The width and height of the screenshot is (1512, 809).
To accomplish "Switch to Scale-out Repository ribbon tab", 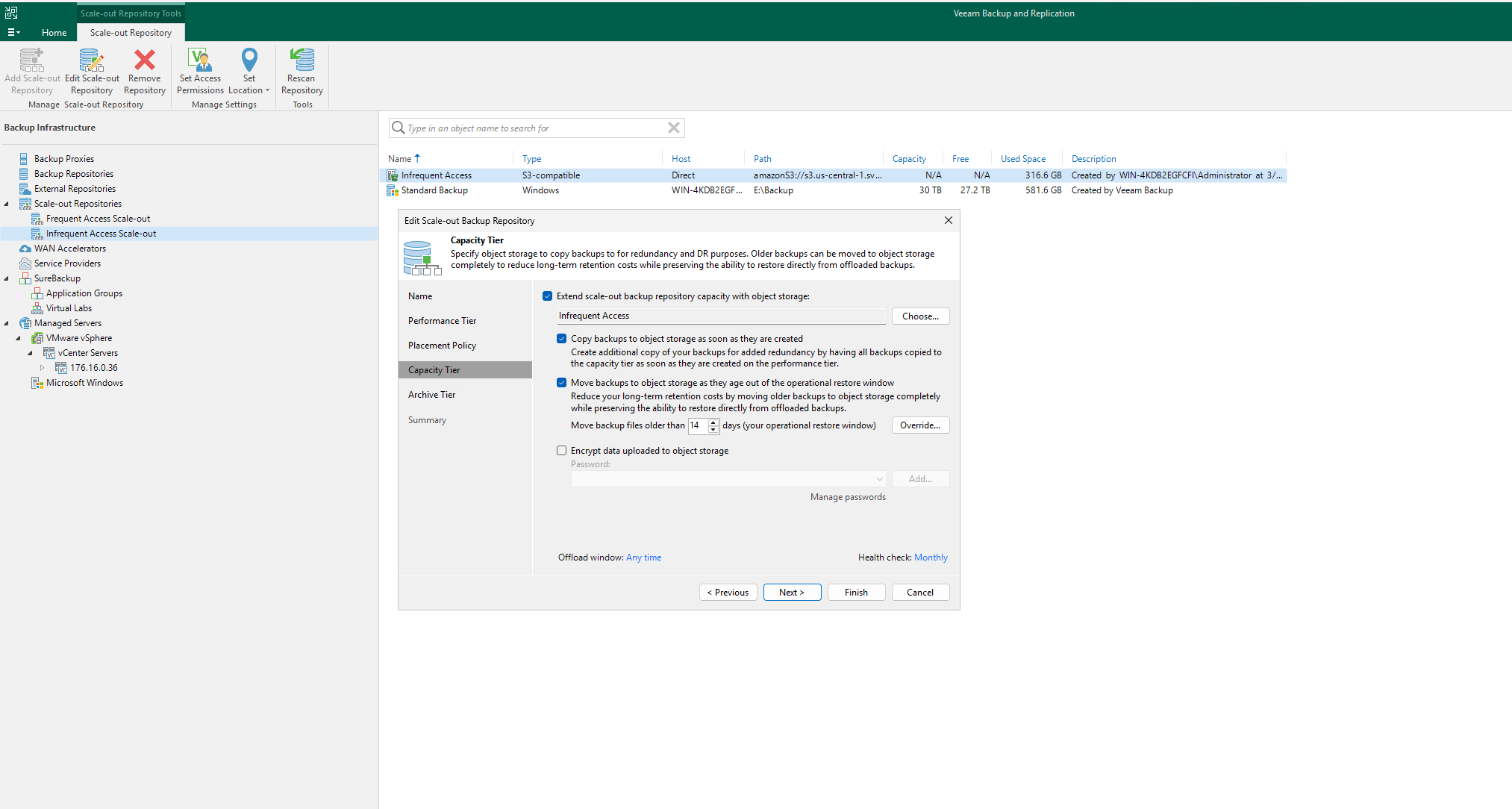I will point(131,32).
